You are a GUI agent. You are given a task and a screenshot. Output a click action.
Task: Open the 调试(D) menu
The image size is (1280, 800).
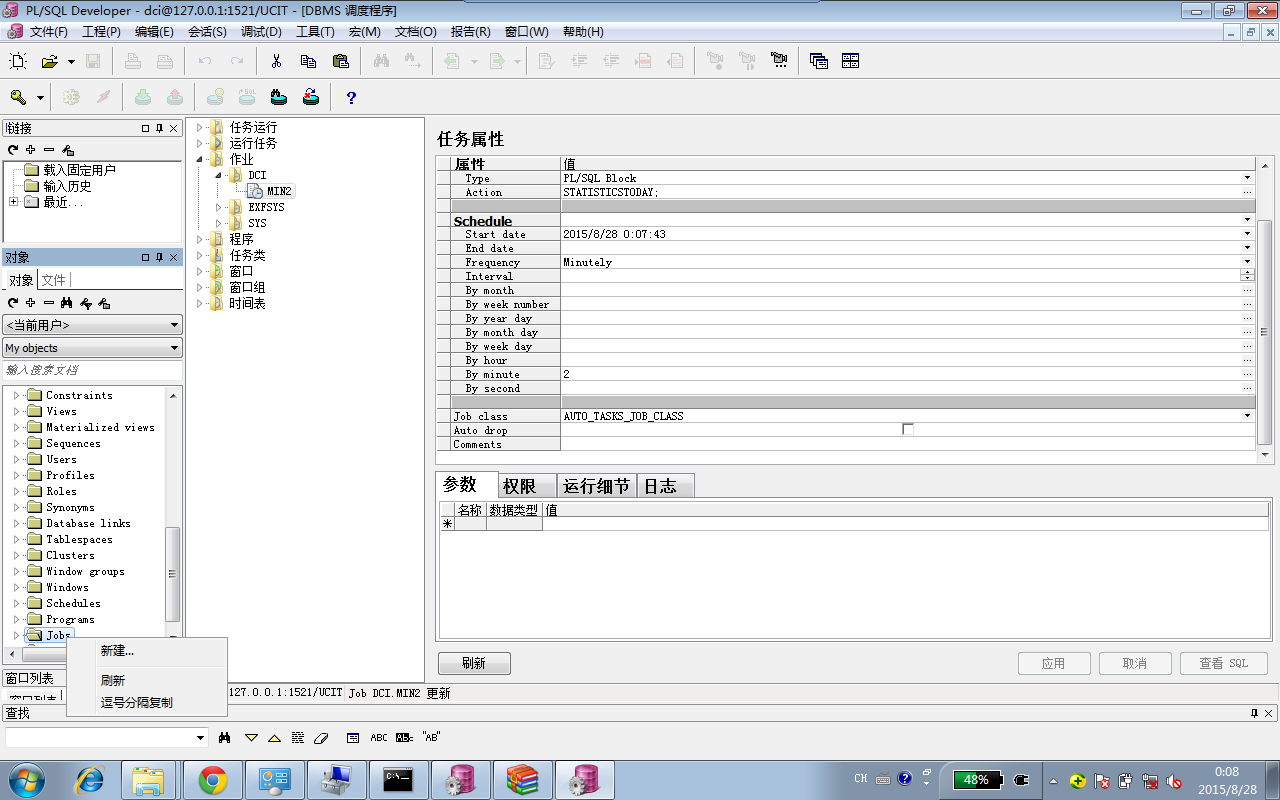[x=261, y=31]
